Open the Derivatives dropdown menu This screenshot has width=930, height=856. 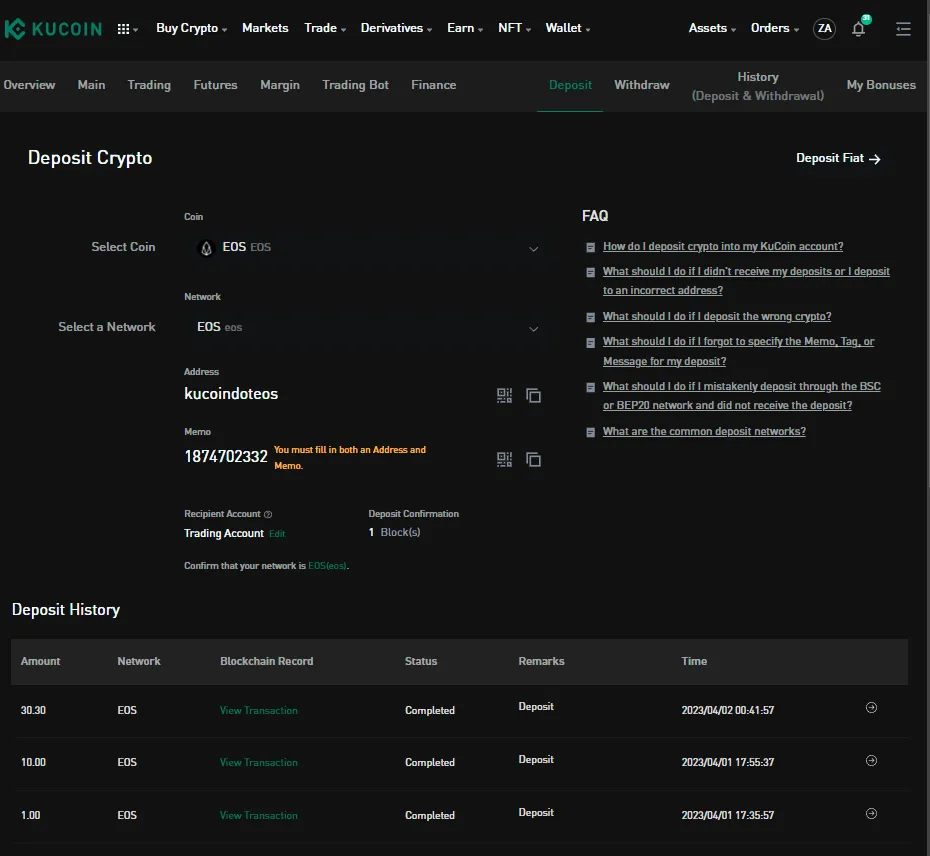tap(396, 28)
